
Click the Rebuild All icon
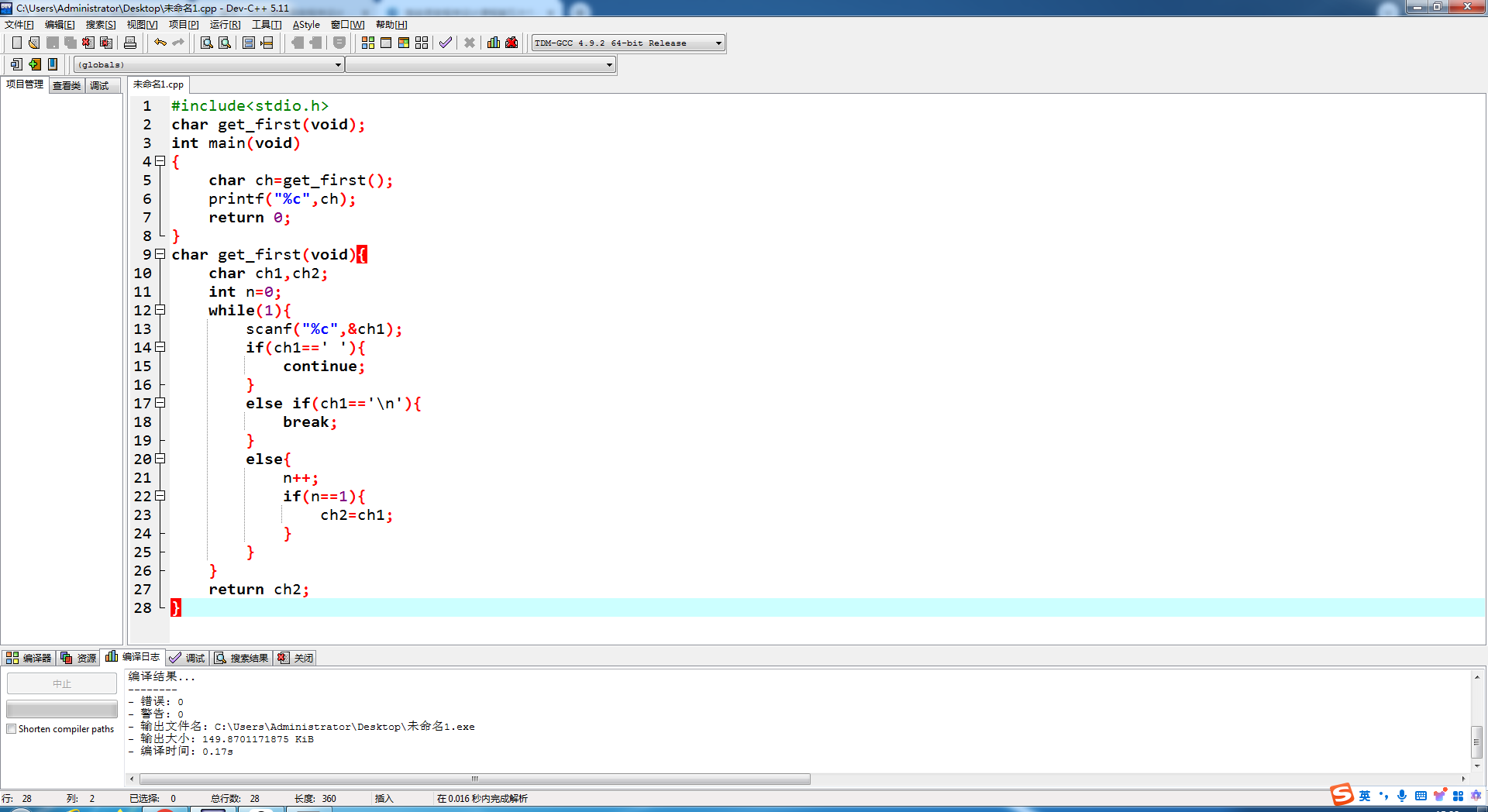coord(422,43)
